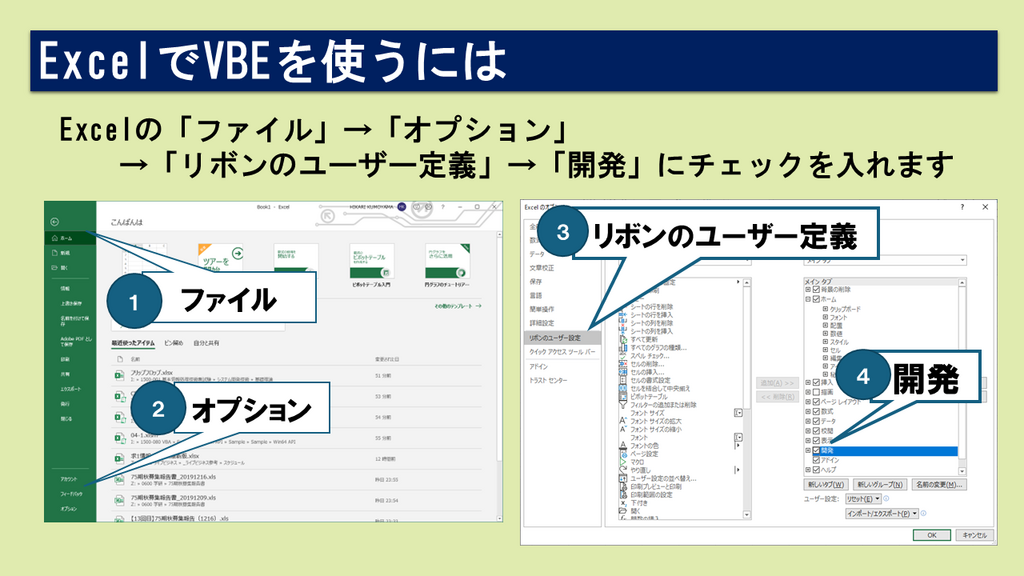Open the リセット(E) dropdown
The height and width of the screenshot is (576, 1024).
tap(863, 499)
